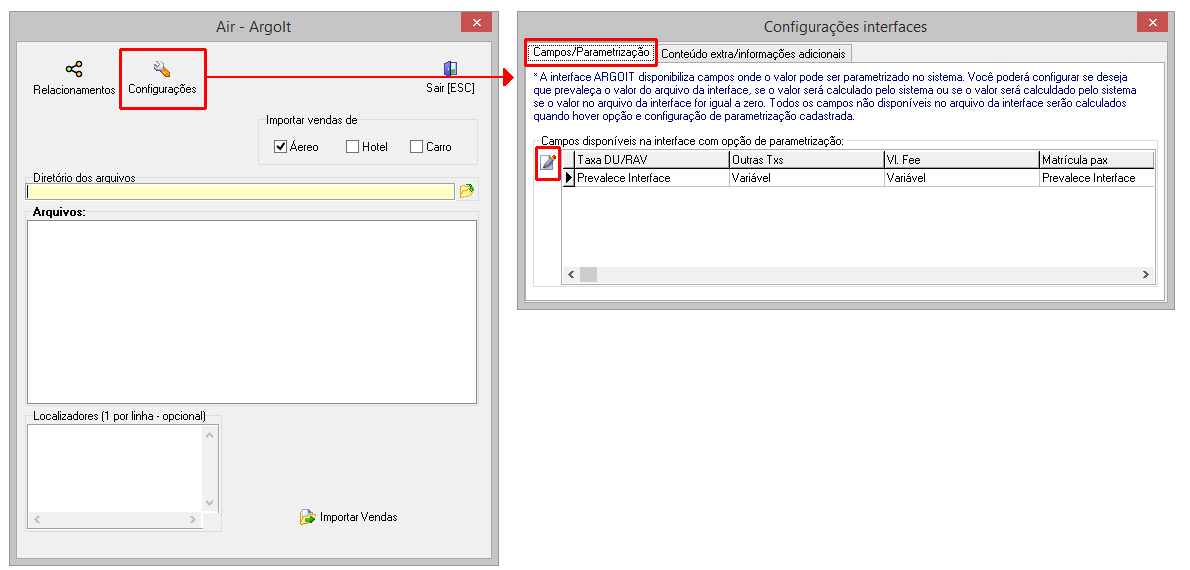Click the edit parametrization pencil icon
This screenshot has width=1190, height=570.
pos(548,162)
